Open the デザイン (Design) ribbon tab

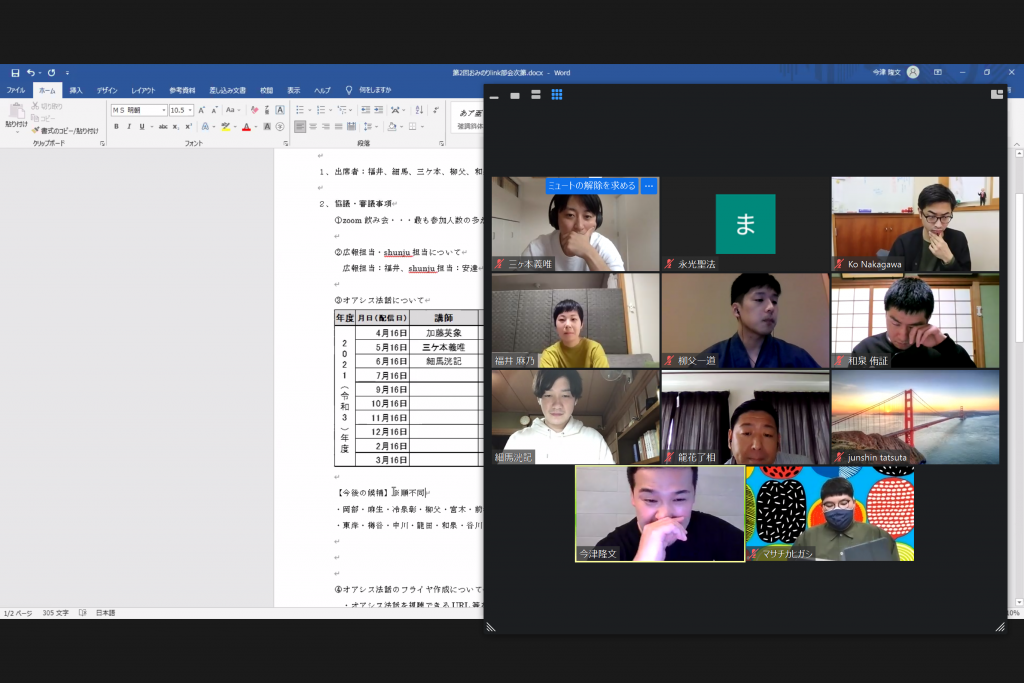point(107,90)
